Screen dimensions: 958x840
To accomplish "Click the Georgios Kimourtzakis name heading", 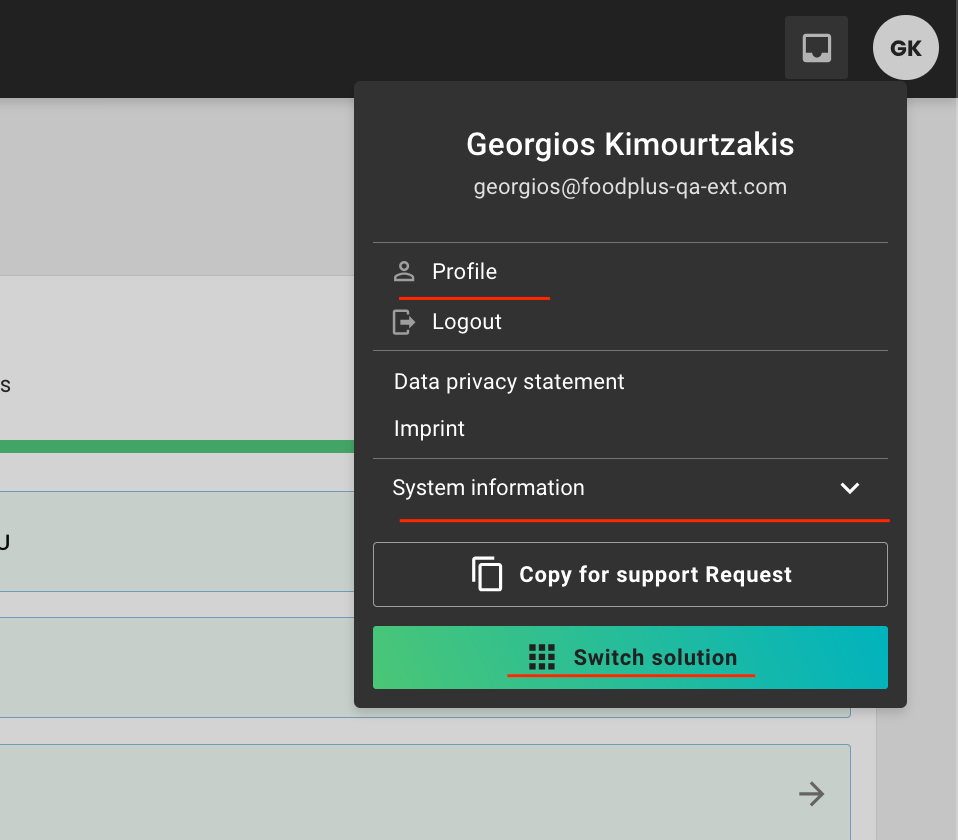I will point(630,145).
